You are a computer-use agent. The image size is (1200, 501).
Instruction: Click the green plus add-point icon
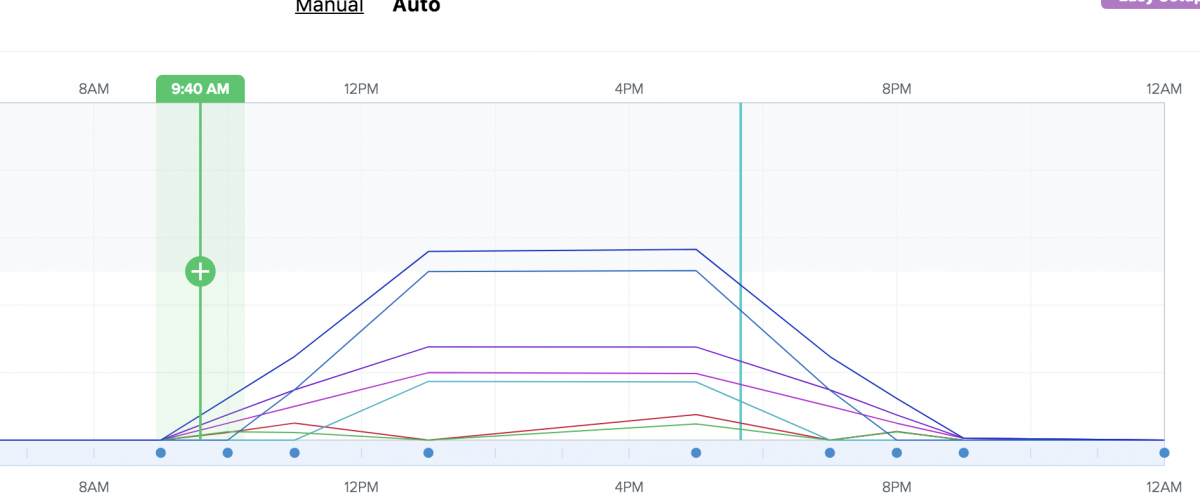click(200, 271)
